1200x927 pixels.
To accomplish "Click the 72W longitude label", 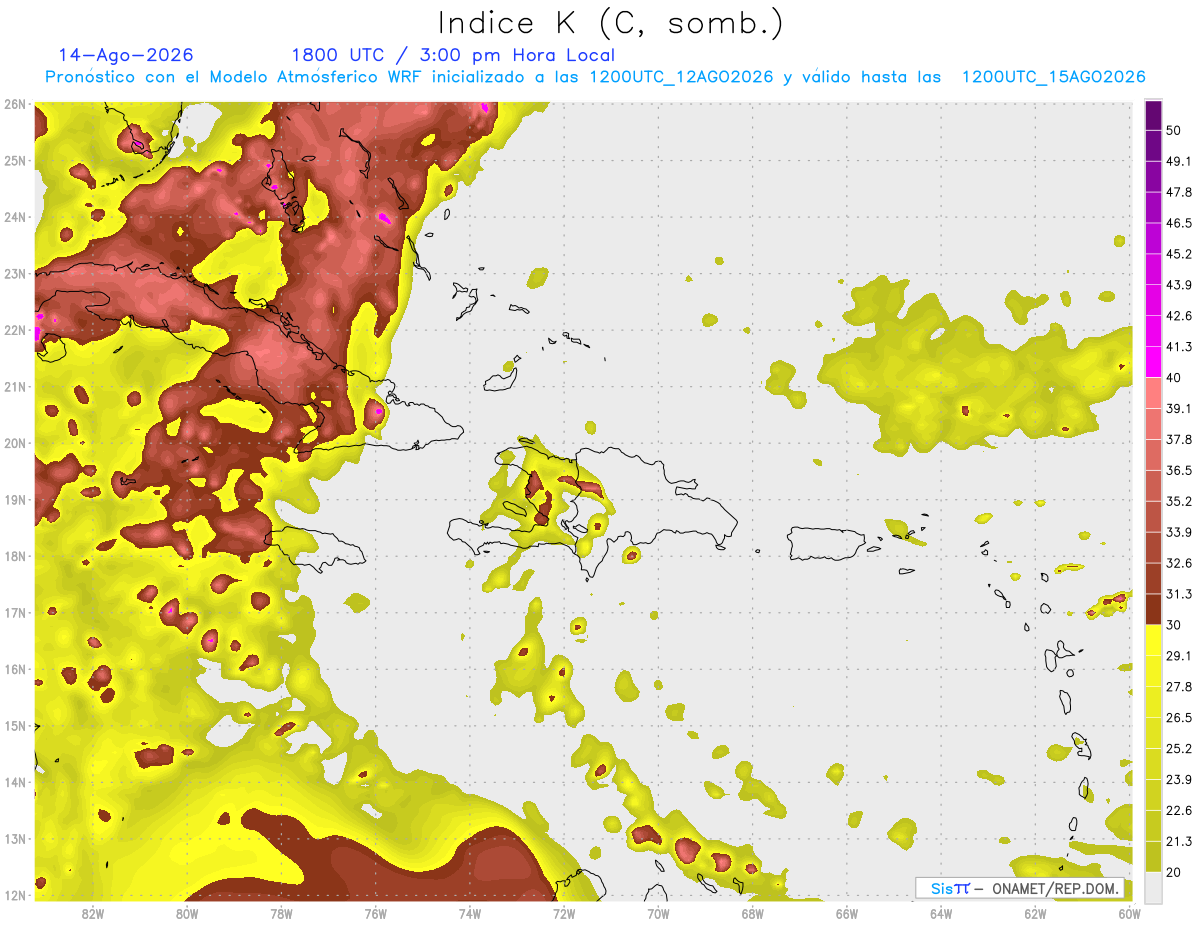I will coord(564,914).
